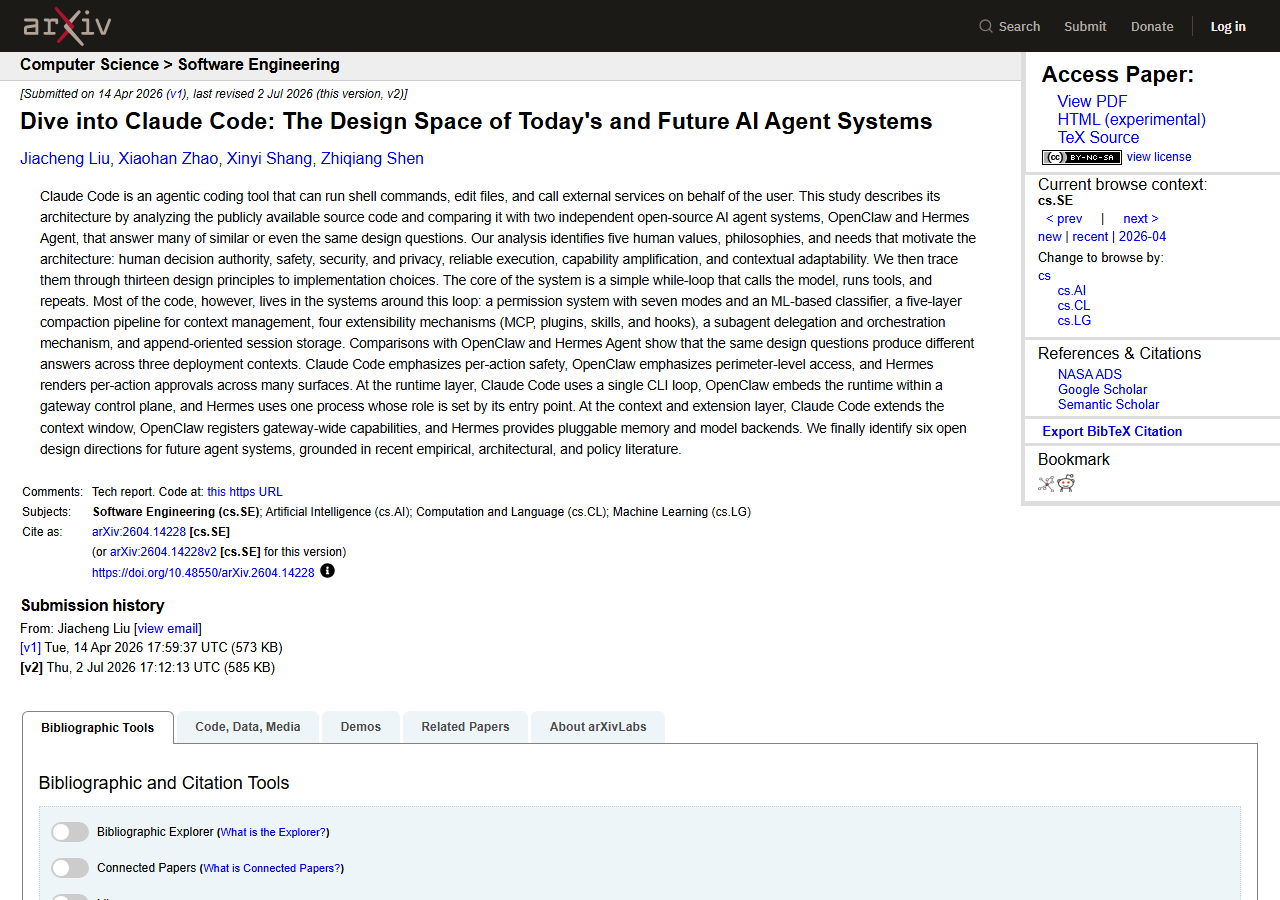The width and height of the screenshot is (1280, 900).
Task: Click author Xinyi Shang
Action: 269,159
